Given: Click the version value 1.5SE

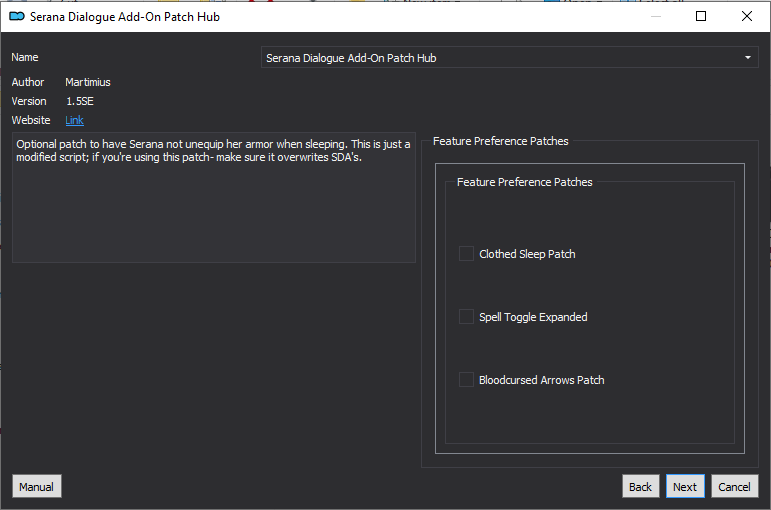Looking at the screenshot, I should coord(80,101).
